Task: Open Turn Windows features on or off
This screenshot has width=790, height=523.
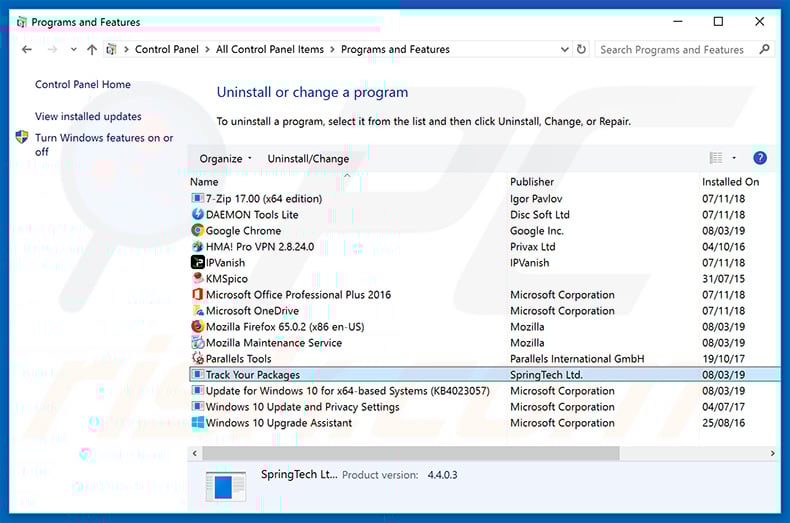Action: 104,145
